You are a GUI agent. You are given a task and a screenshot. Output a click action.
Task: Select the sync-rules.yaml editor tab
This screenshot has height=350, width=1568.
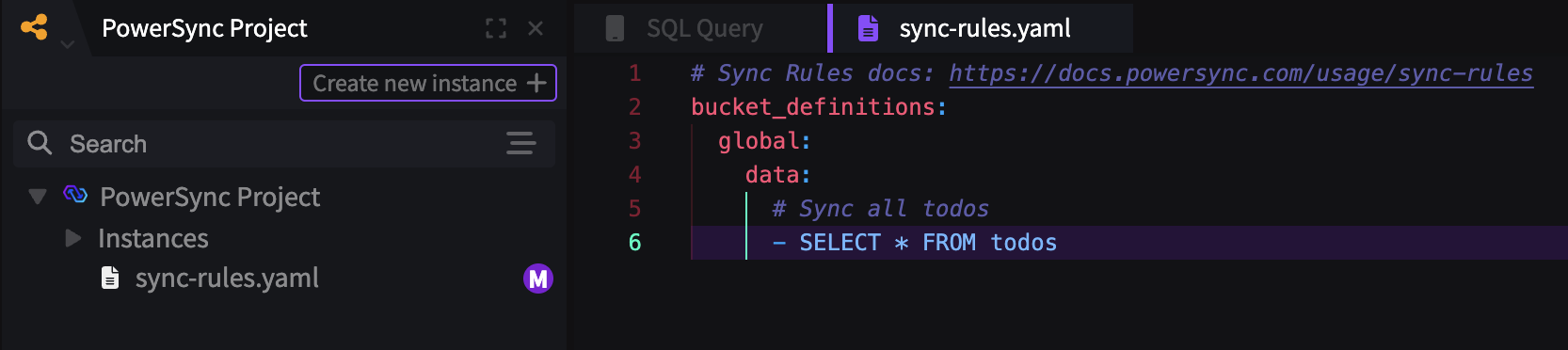981,28
